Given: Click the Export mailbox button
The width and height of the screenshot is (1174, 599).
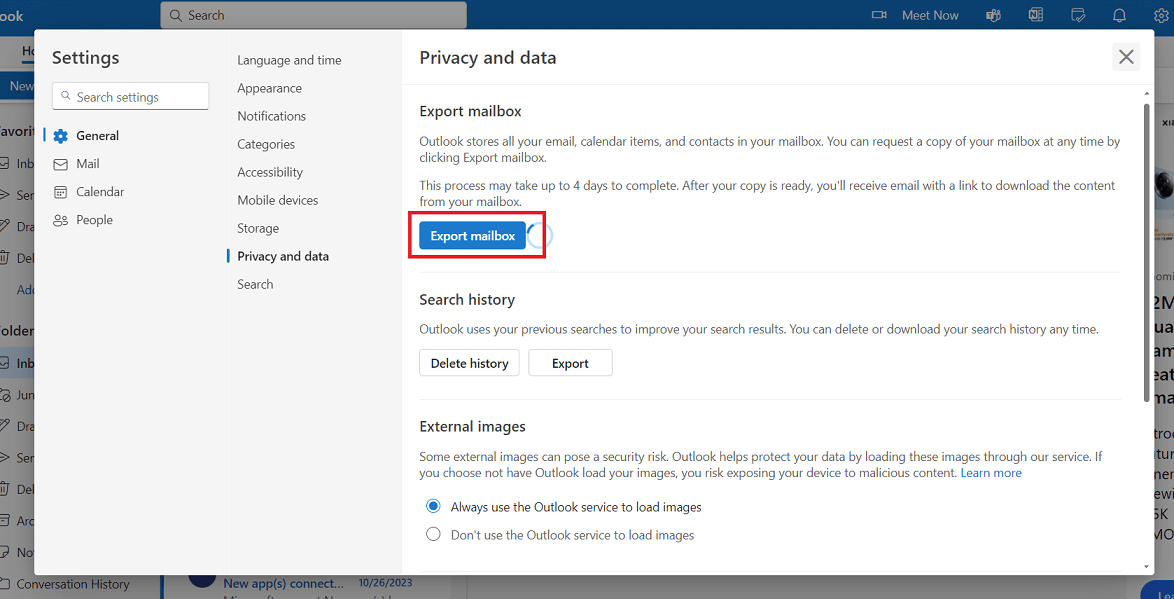Looking at the screenshot, I should point(472,236).
